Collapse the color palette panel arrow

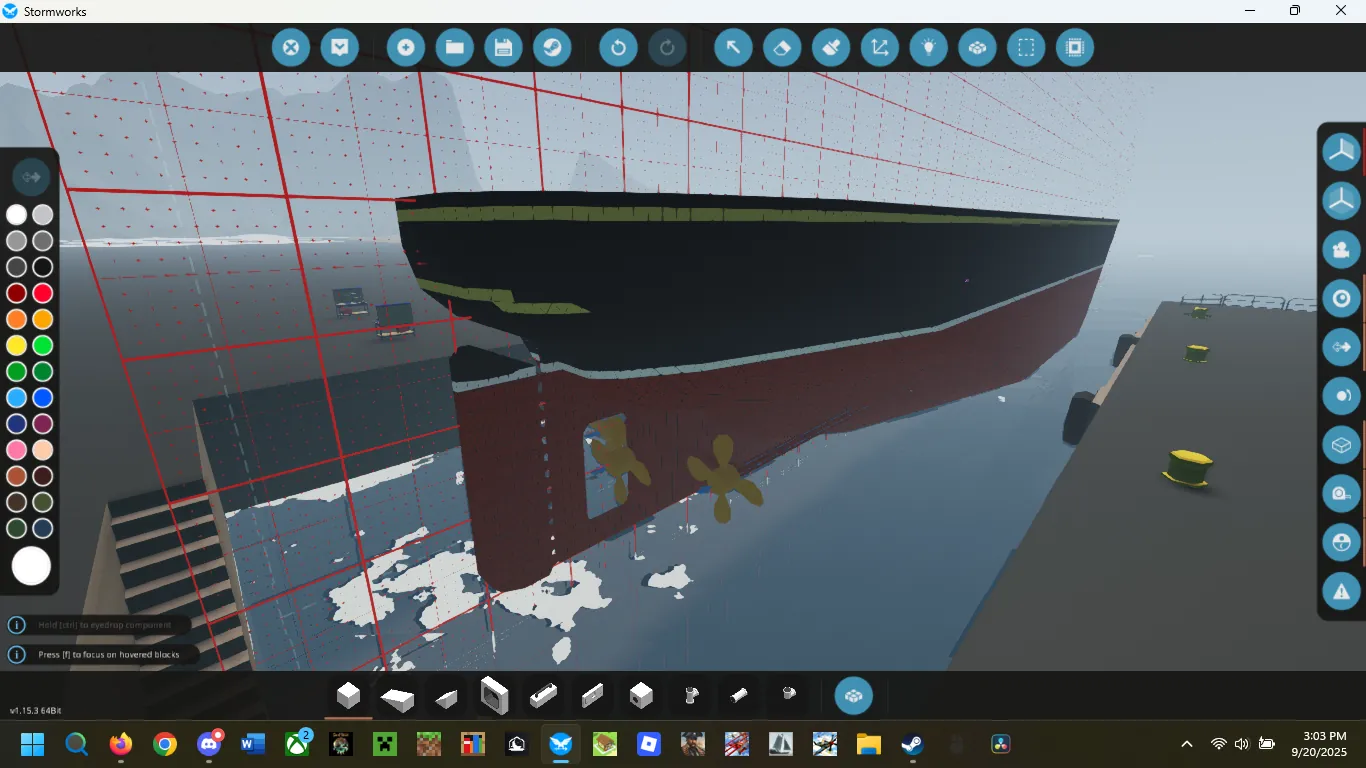[x=30, y=177]
